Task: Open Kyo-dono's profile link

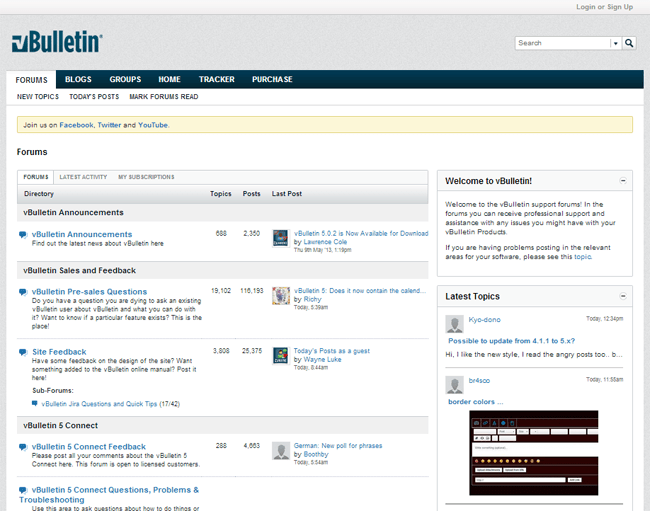Action: coord(485,320)
